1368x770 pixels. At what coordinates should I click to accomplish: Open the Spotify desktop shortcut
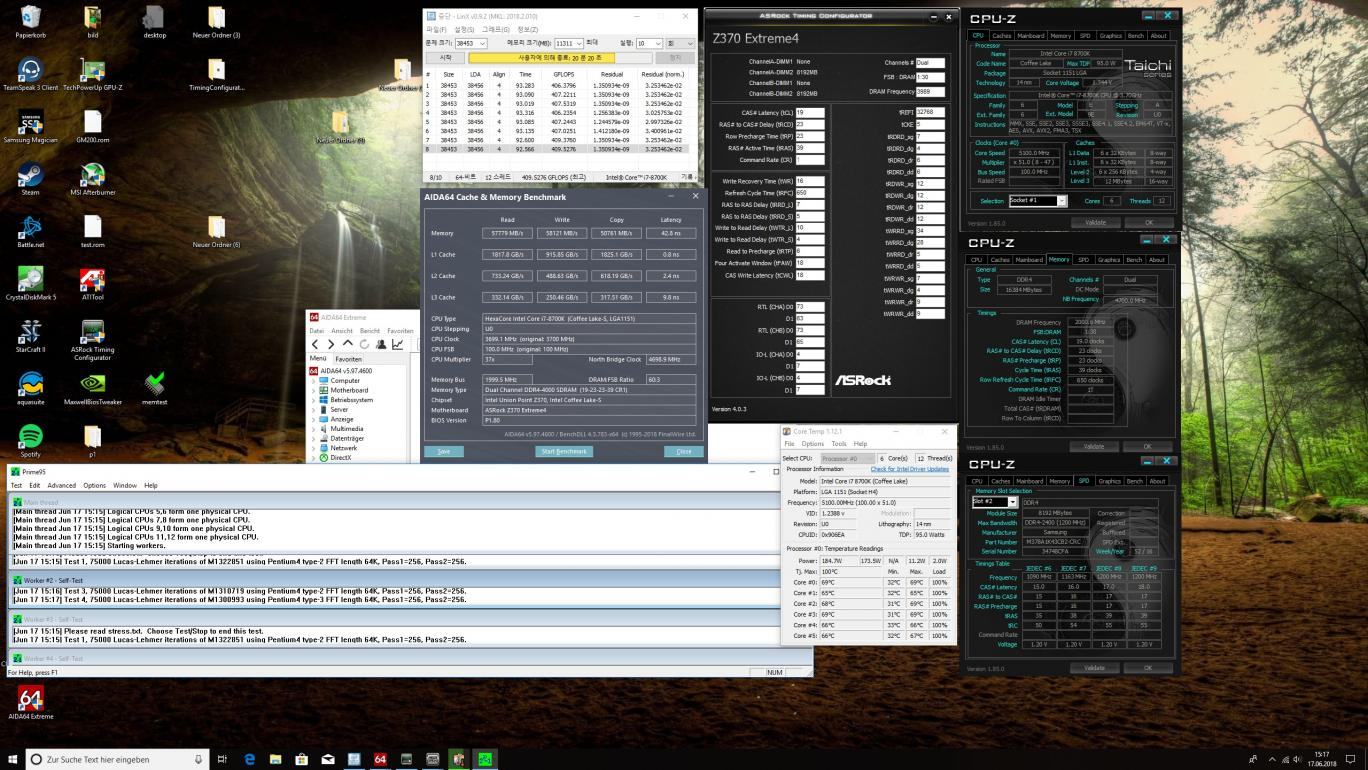click(30, 436)
